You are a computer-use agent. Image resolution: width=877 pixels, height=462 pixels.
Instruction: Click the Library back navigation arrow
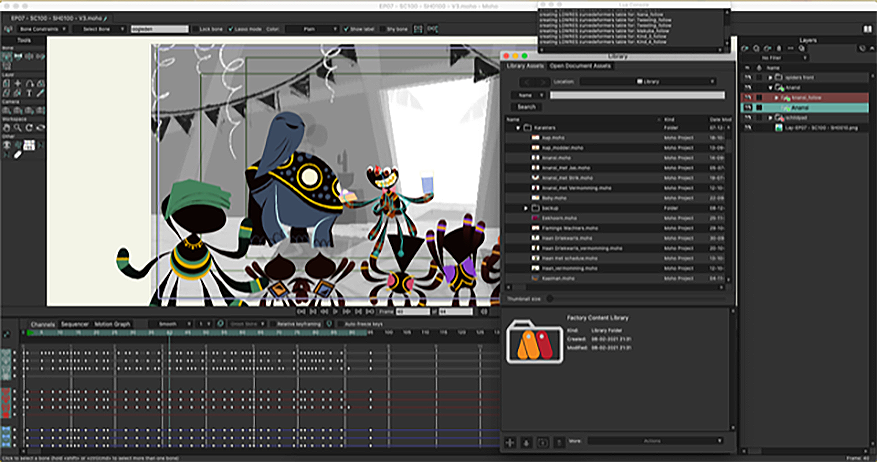(526, 82)
